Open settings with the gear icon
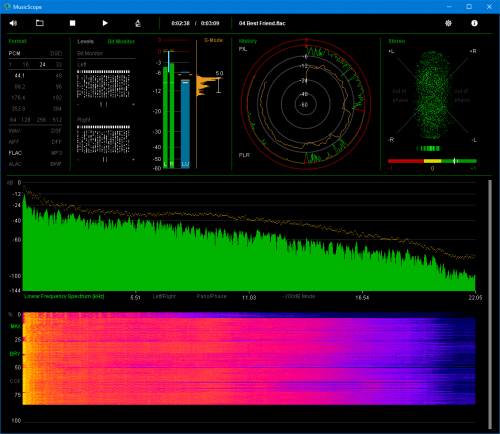 pos(448,23)
